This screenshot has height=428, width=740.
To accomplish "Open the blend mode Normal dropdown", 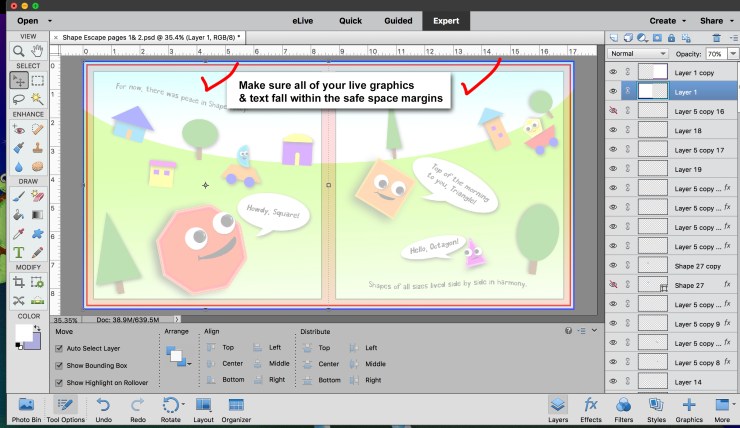I will (637, 53).
